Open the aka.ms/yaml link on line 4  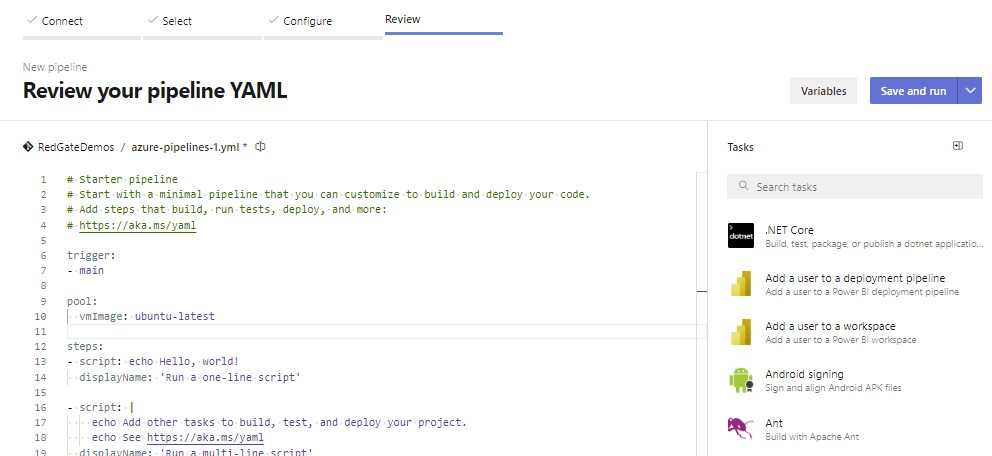pos(137,226)
